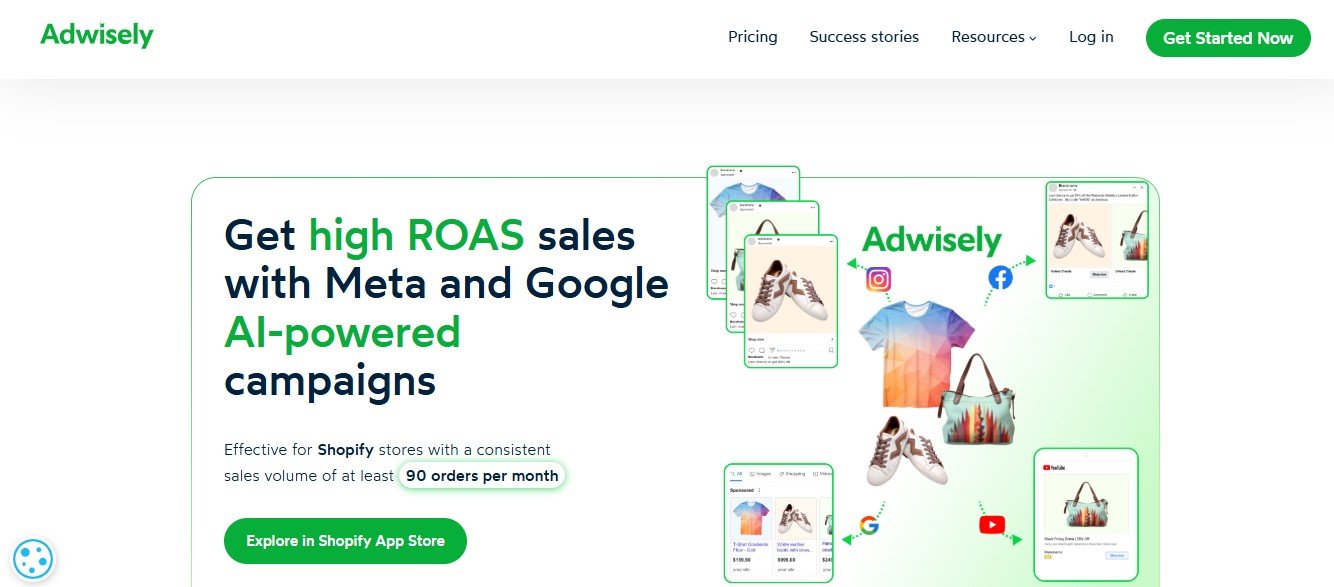The height and width of the screenshot is (587, 1334).
Task: Open the Pricing page
Action: pyautogui.click(x=752, y=37)
